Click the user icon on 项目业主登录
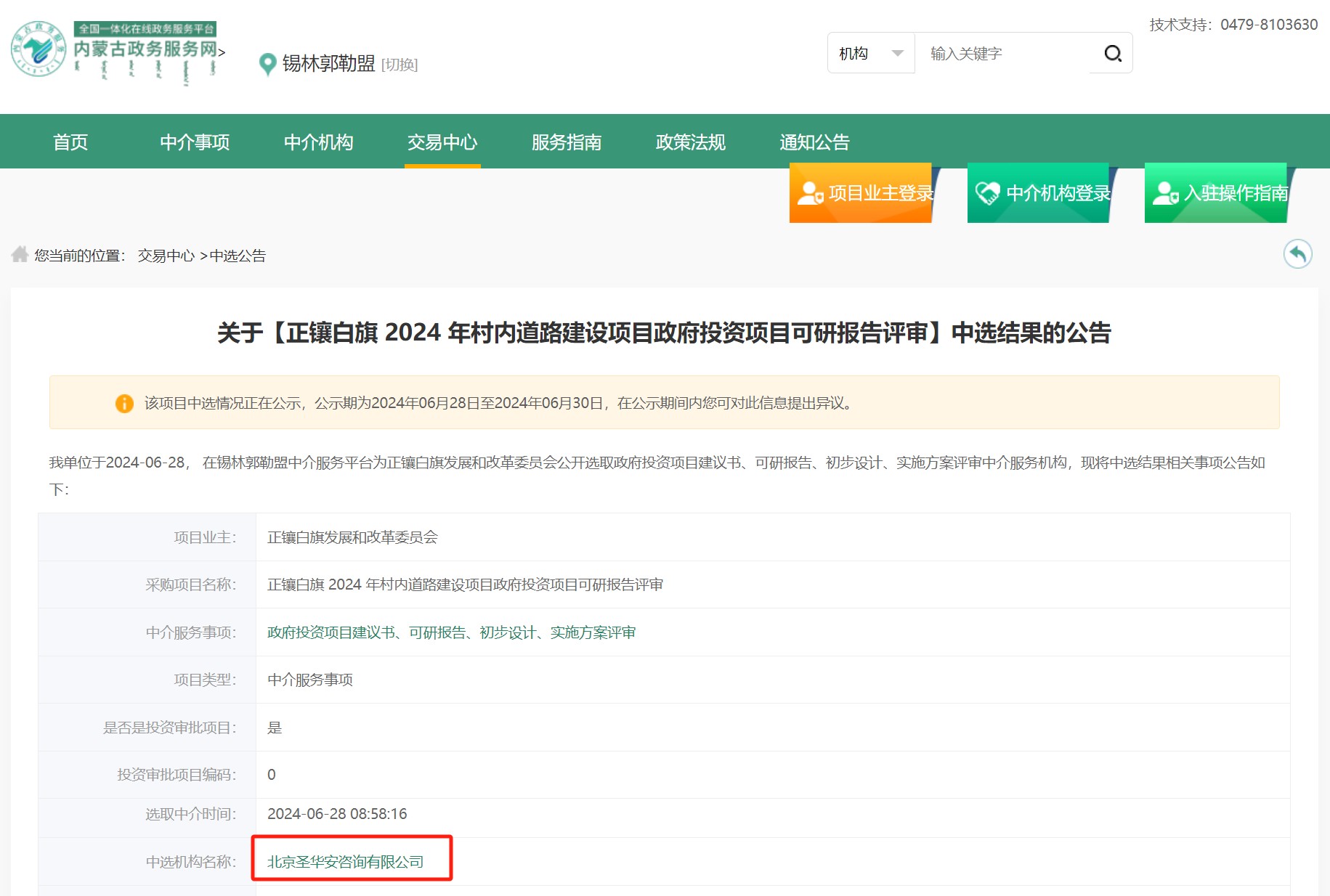This screenshot has height=896, width=1330. click(810, 193)
